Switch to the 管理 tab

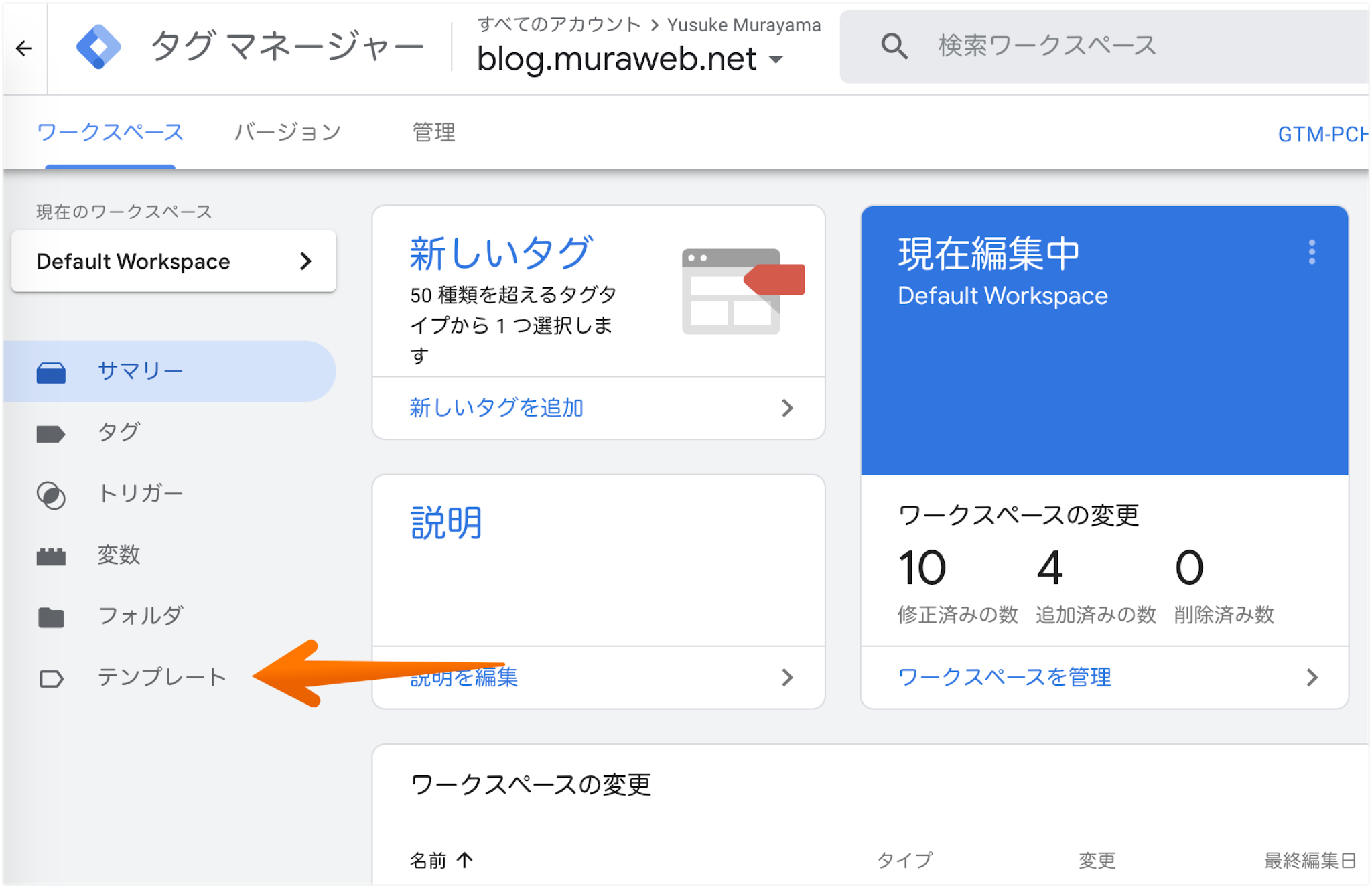433,132
